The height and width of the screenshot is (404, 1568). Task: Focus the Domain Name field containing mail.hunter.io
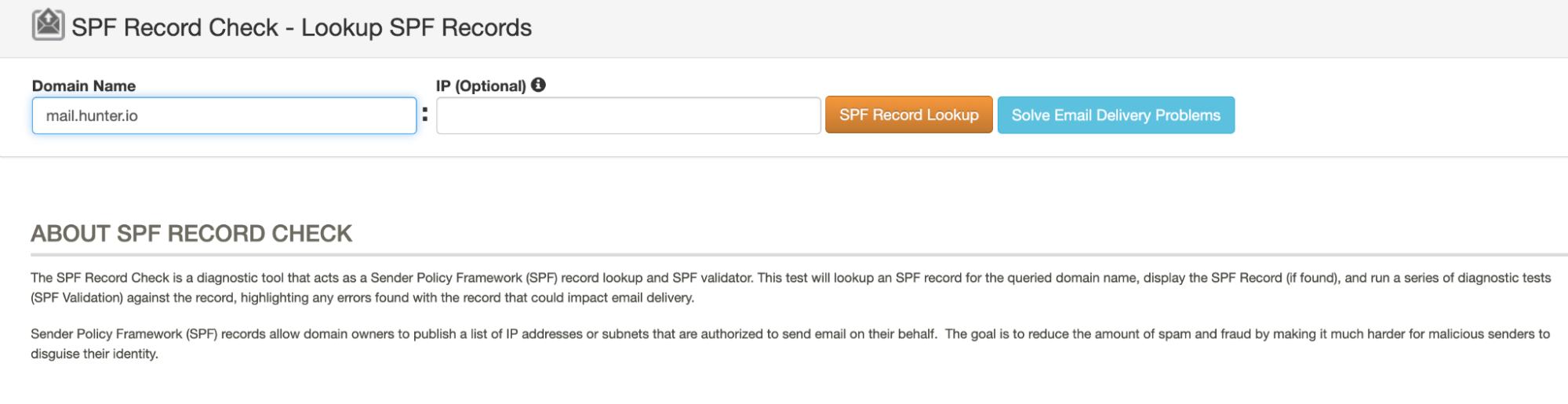click(x=224, y=115)
